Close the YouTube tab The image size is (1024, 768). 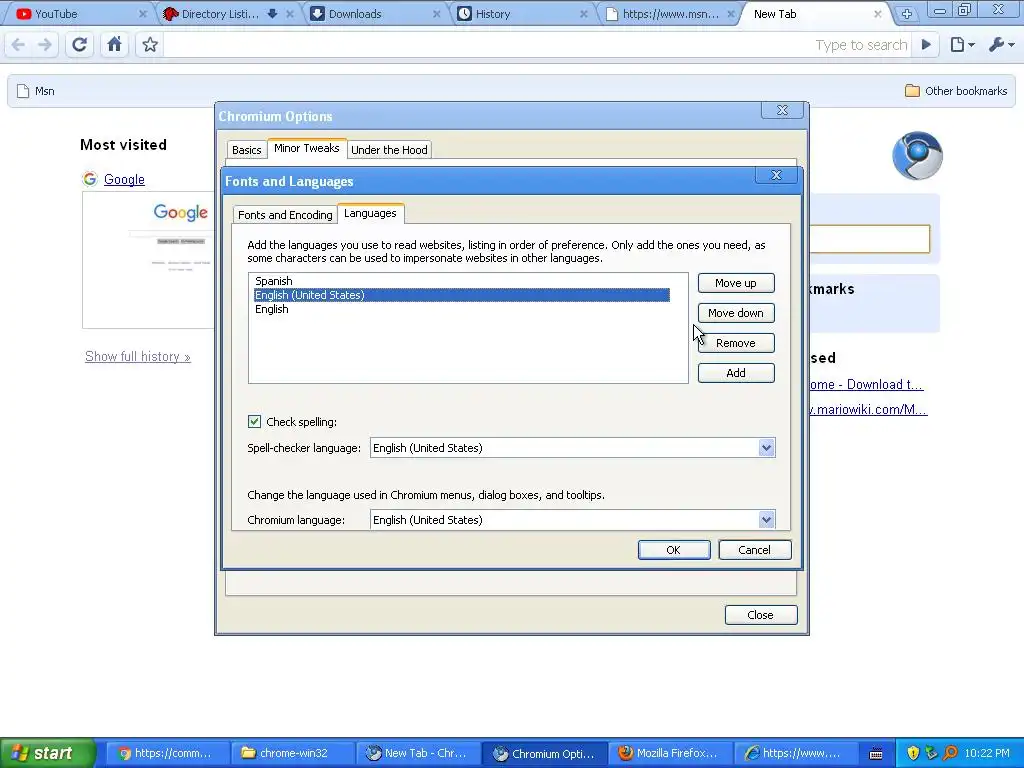pyautogui.click(x=143, y=14)
